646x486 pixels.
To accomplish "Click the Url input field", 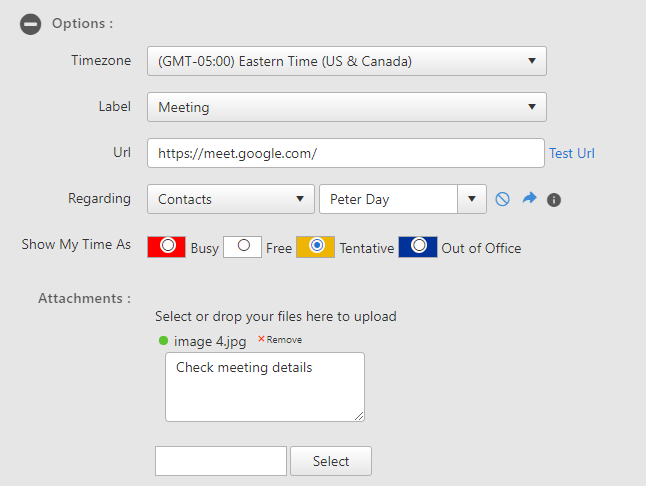I will click(x=346, y=153).
